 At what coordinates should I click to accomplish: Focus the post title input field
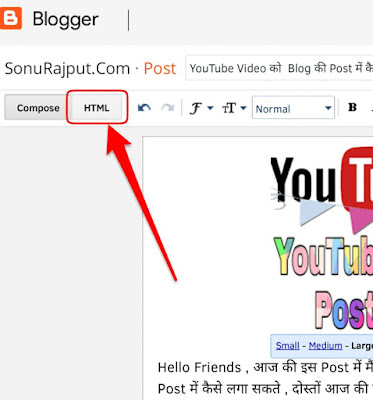pos(279,68)
